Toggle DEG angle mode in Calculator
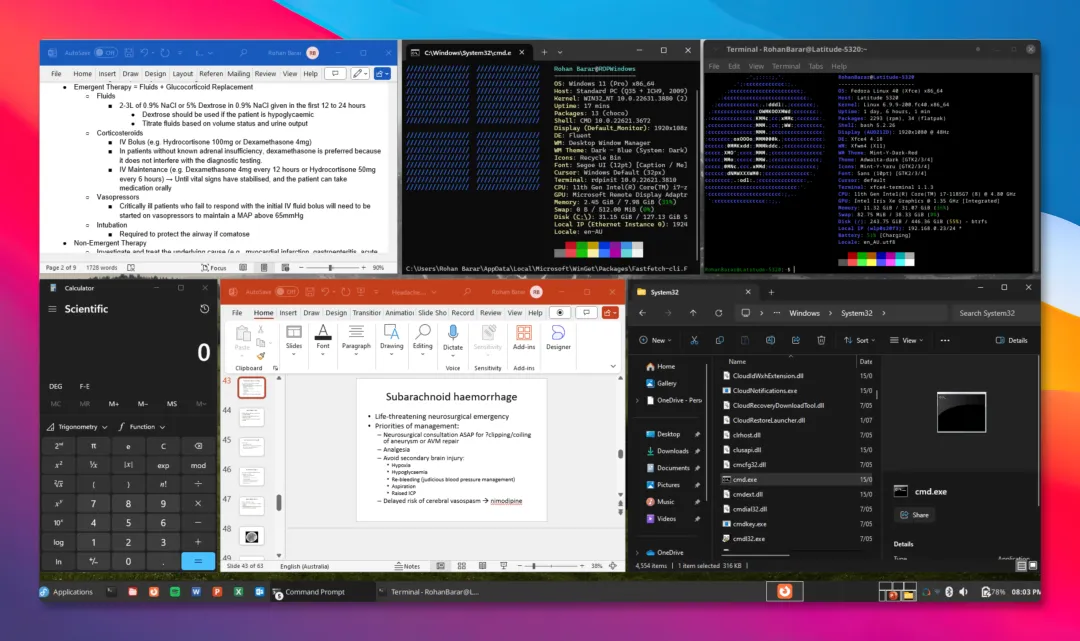Viewport: 1080px width, 641px height. (x=56, y=386)
